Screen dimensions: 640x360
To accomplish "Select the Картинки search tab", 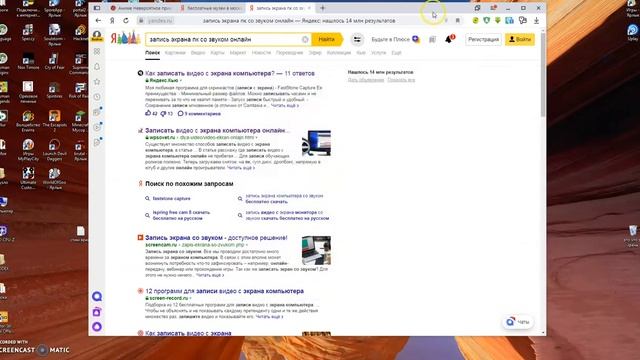I will pyautogui.click(x=175, y=53).
